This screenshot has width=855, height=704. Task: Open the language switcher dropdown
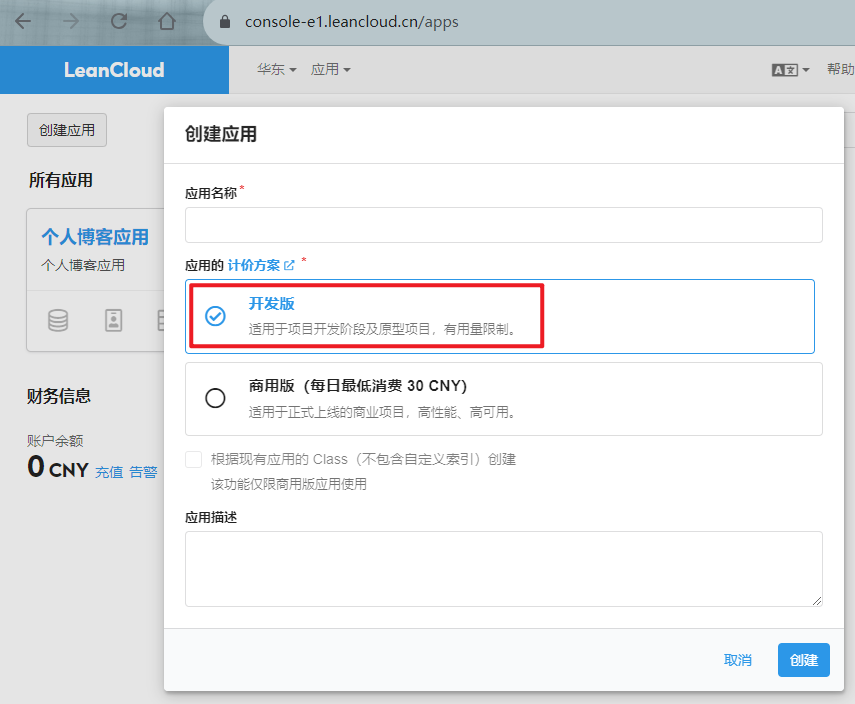pos(790,70)
